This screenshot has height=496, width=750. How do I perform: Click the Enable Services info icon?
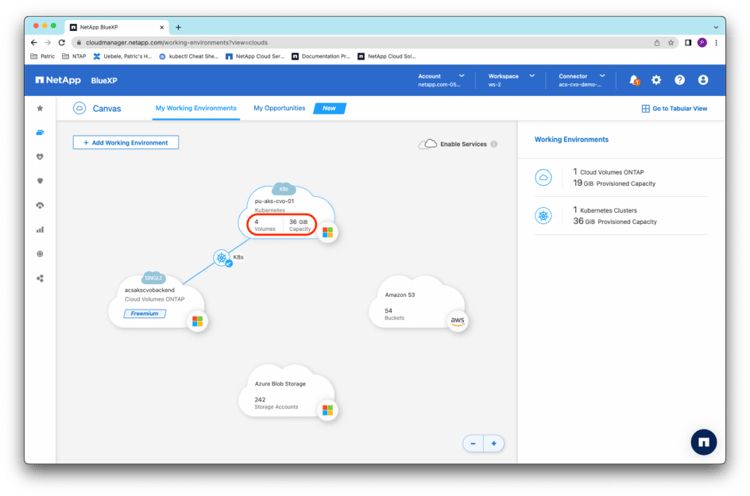point(494,144)
